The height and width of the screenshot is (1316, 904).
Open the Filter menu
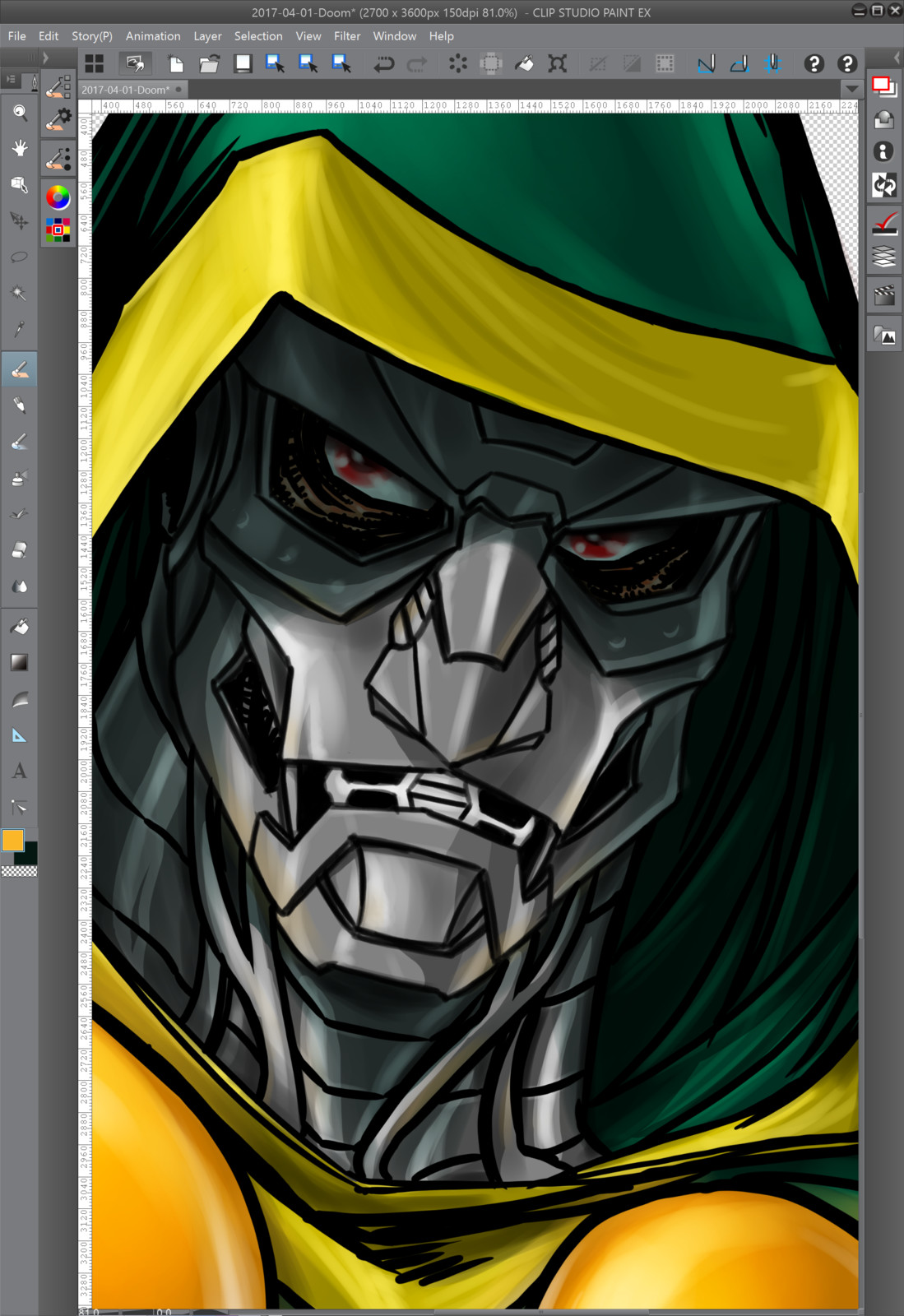point(347,36)
